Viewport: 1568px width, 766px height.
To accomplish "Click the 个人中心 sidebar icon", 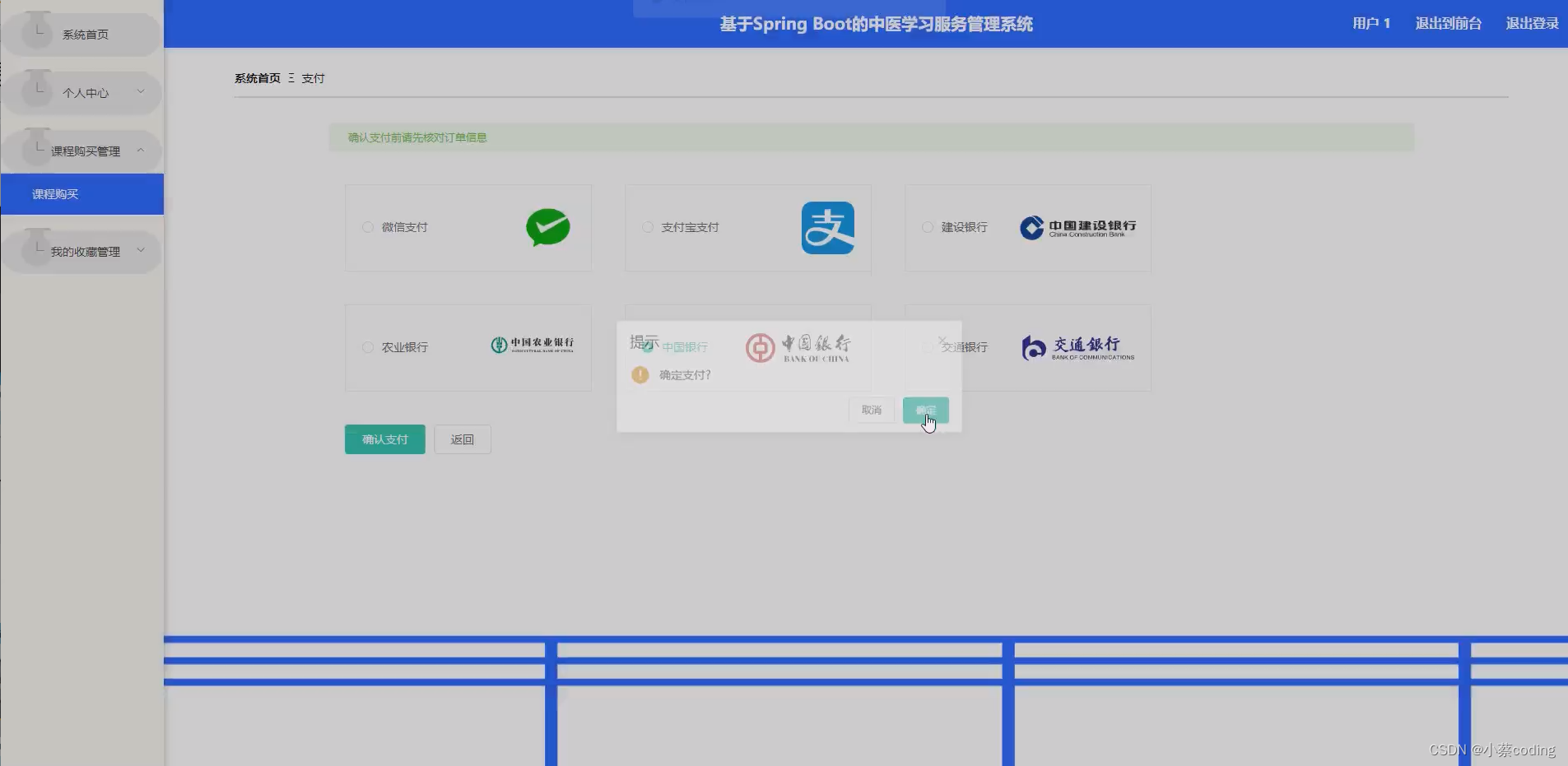I will click(37, 89).
